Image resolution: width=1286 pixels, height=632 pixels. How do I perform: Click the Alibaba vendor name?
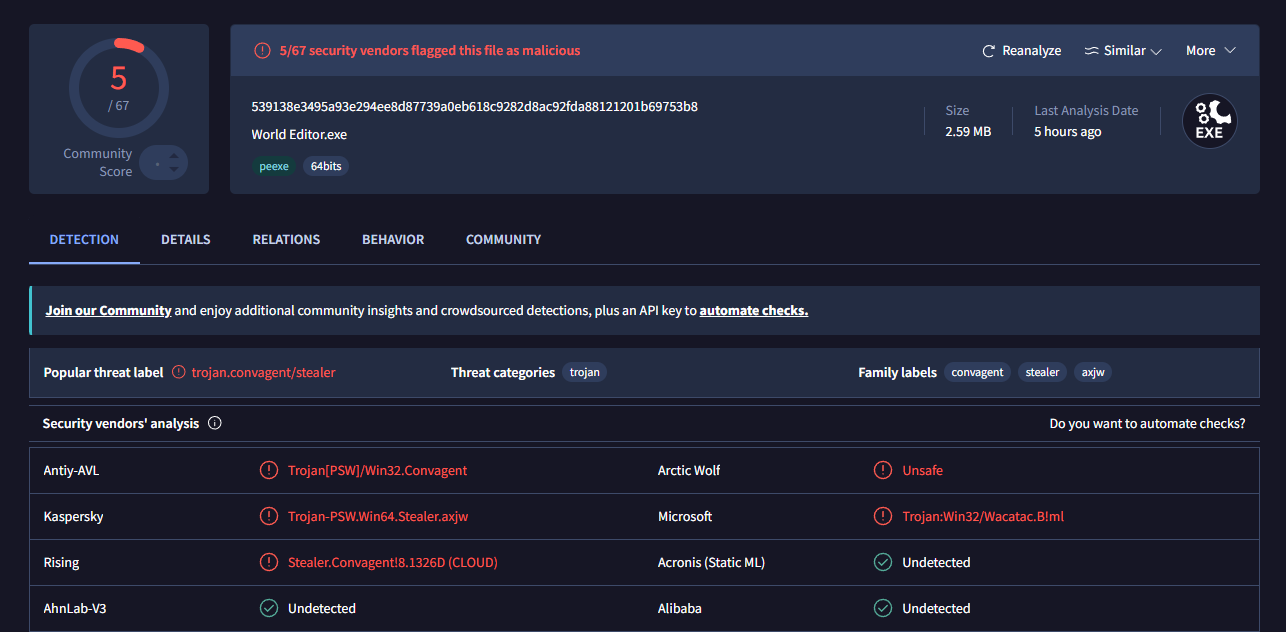(680, 608)
